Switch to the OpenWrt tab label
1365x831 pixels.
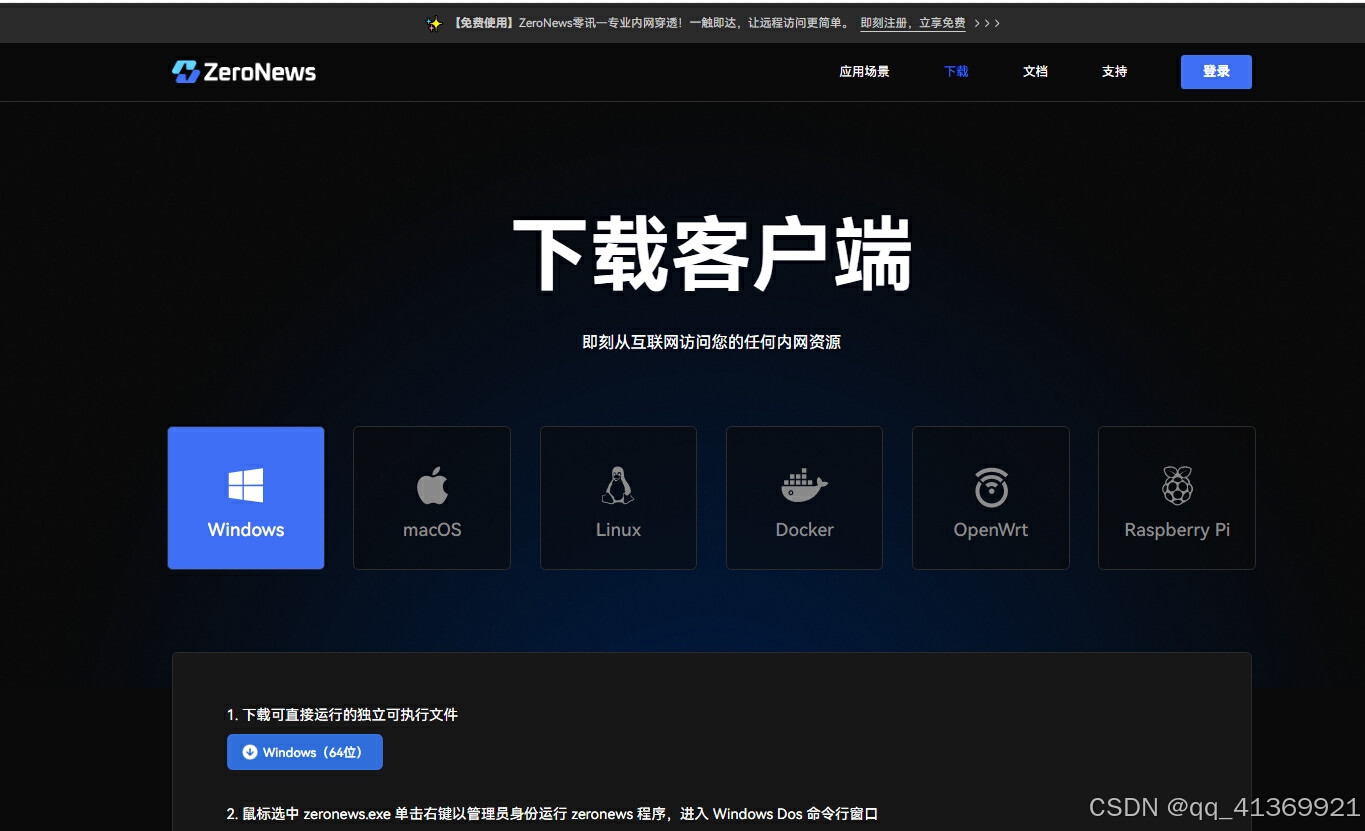click(x=991, y=530)
